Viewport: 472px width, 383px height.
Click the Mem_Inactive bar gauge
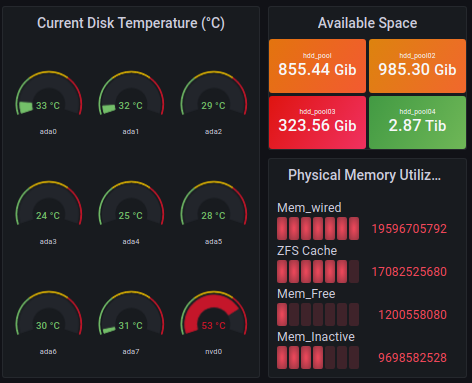318,358
